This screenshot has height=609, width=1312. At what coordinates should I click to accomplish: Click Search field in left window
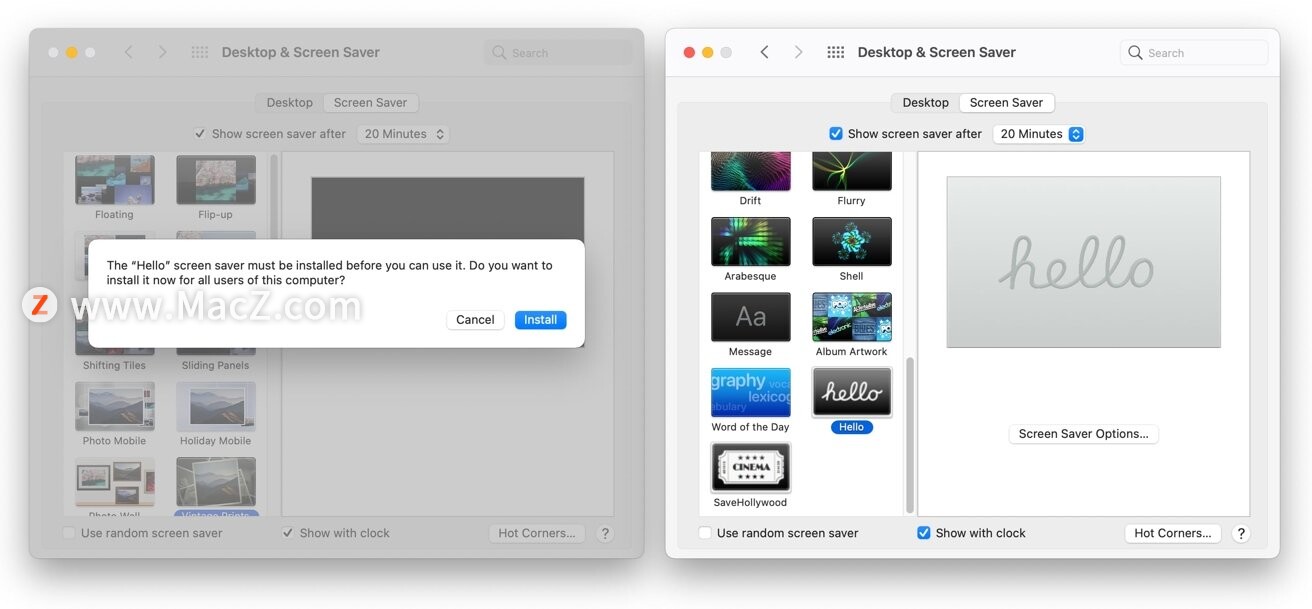click(558, 53)
